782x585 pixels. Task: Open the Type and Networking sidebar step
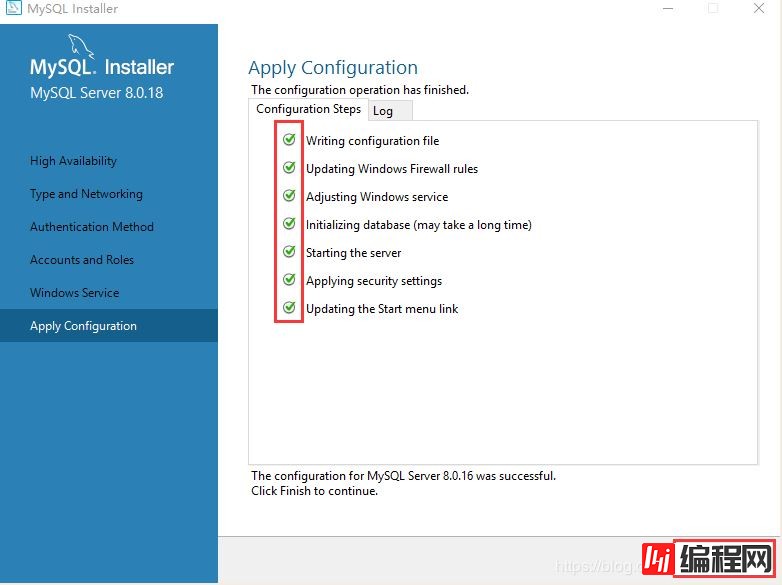tap(86, 194)
